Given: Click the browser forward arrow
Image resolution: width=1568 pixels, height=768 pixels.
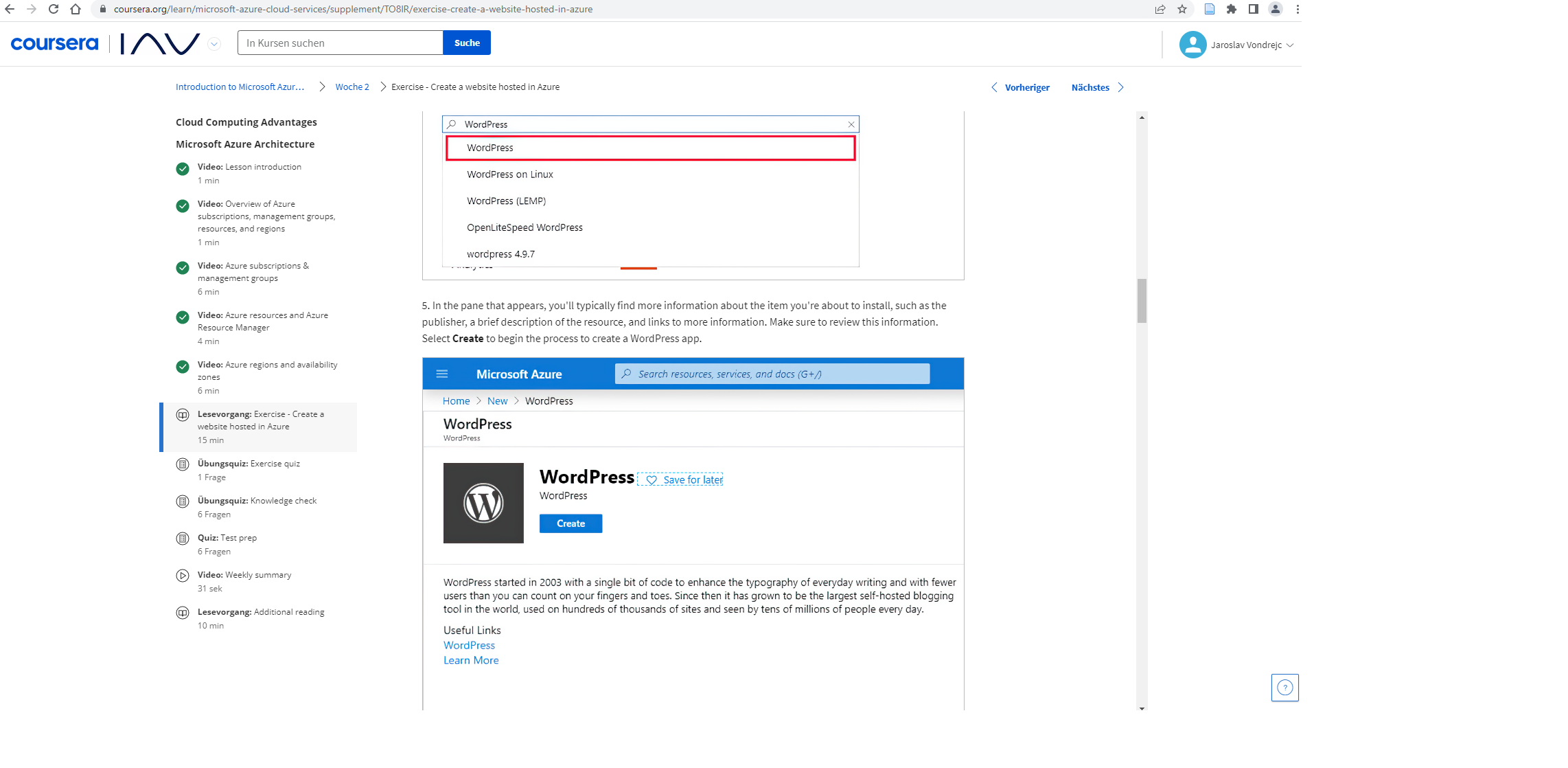Looking at the screenshot, I should [x=32, y=9].
